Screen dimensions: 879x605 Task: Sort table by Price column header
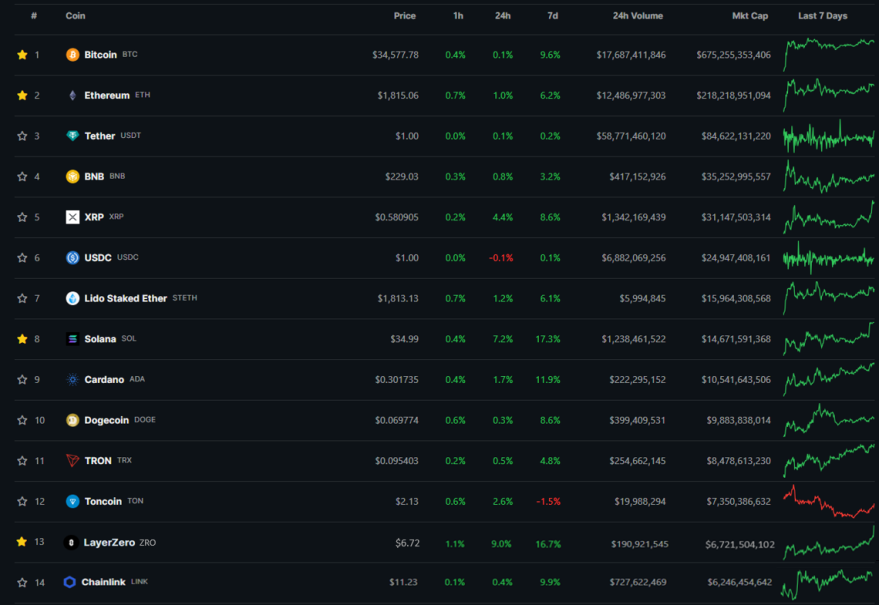coord(405,16)
